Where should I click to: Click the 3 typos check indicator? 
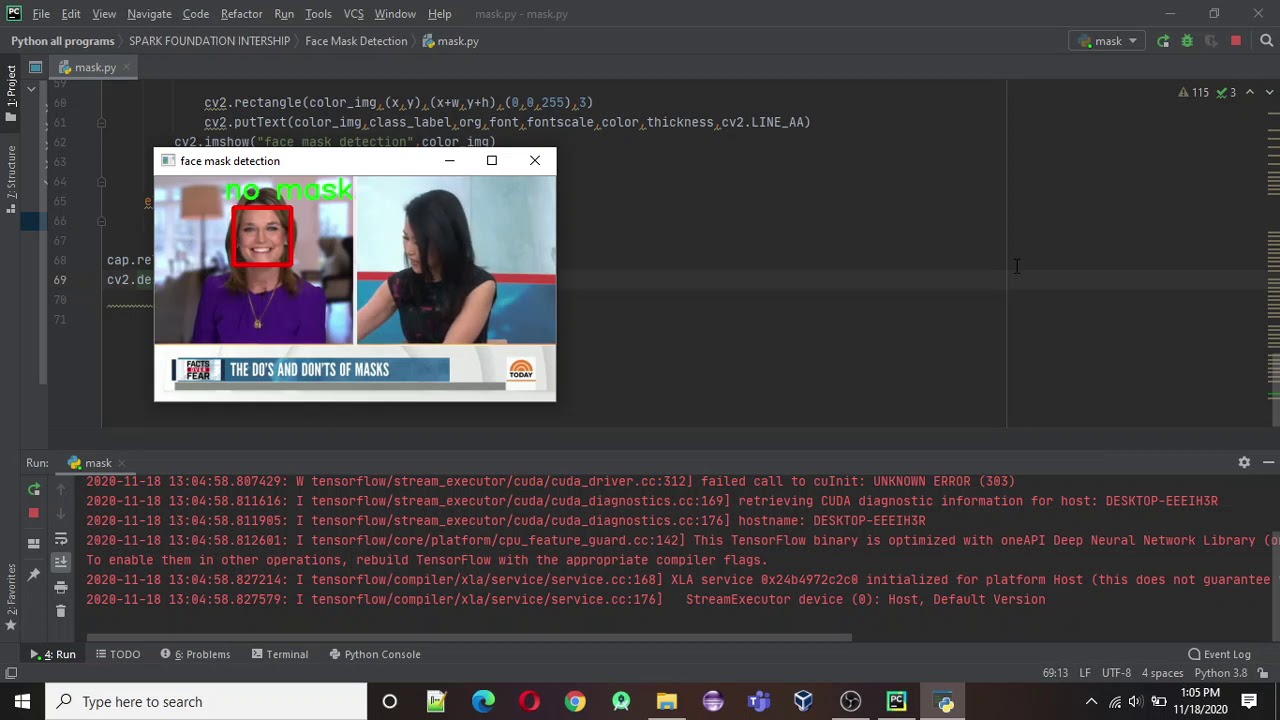1228,92
